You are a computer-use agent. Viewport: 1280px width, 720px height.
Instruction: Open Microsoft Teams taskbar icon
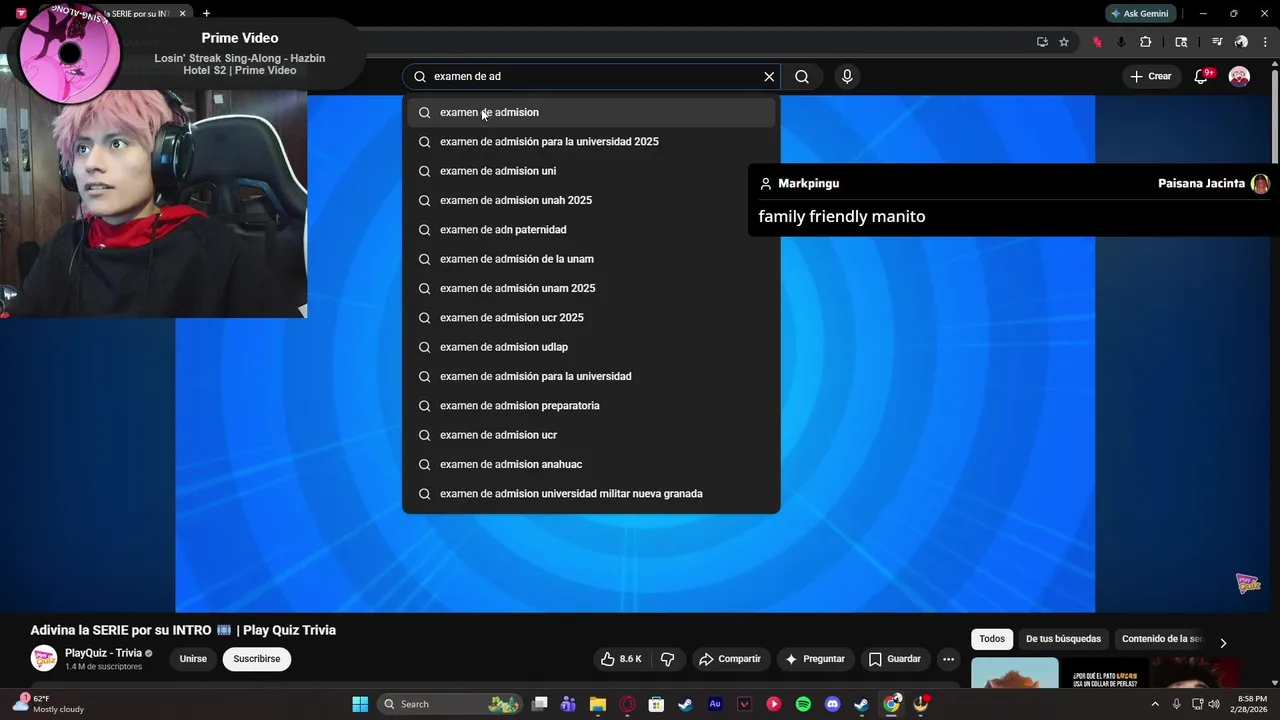568,704
